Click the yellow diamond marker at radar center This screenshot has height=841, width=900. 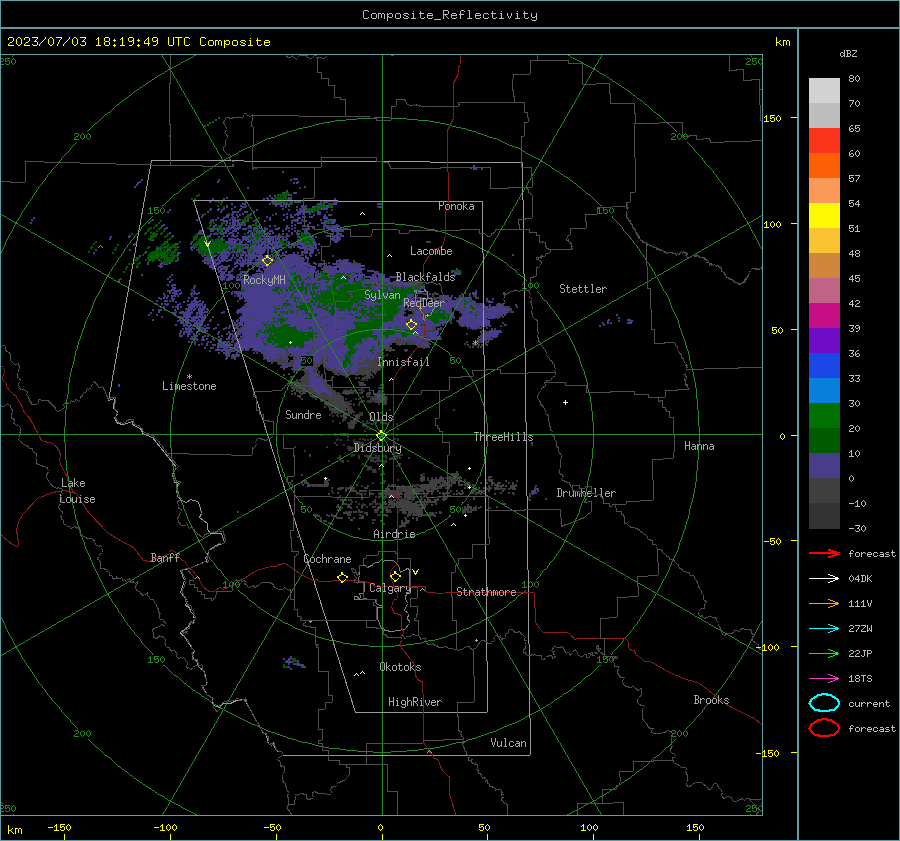[381, 436]
